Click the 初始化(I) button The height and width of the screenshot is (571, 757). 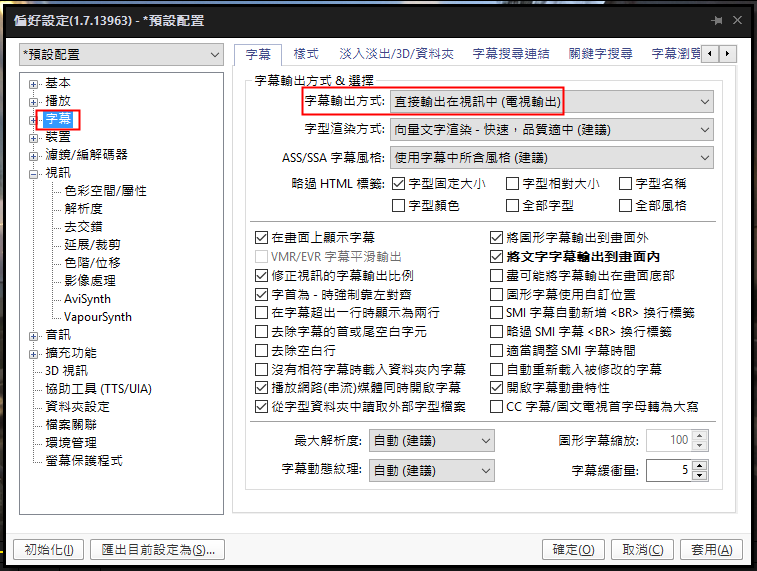49,550
